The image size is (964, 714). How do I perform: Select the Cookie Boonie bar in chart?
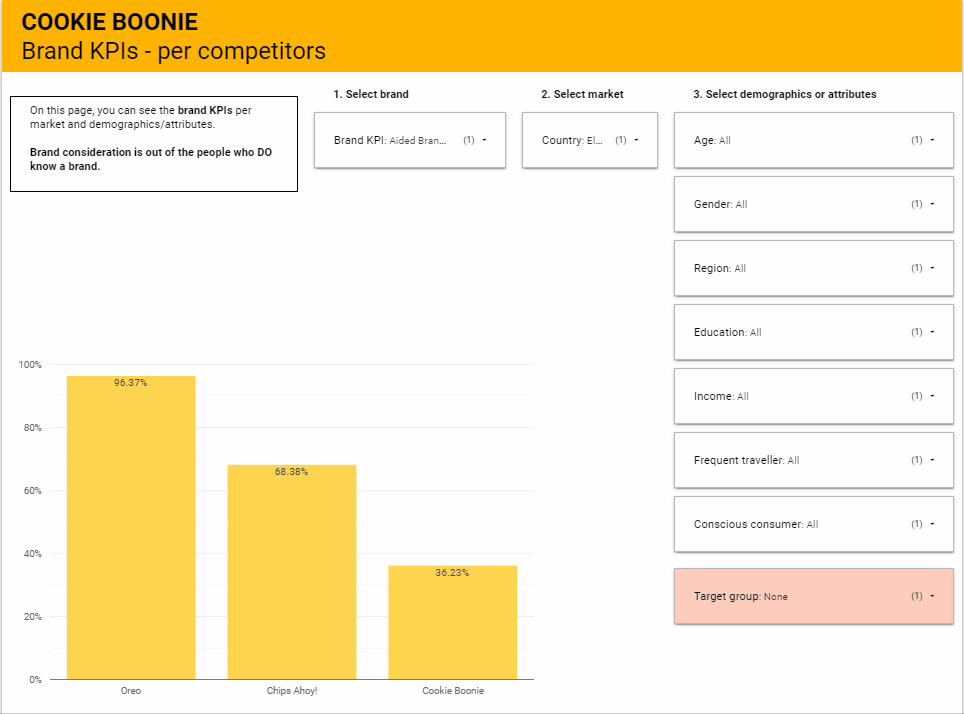tap(452, 622)
